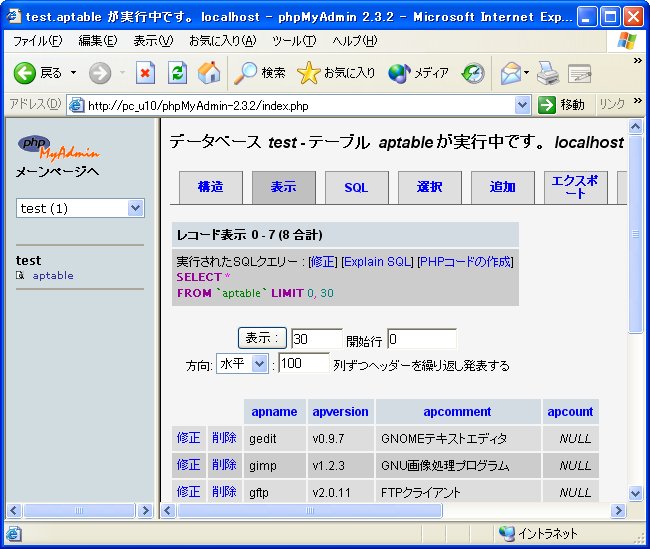
Task: Sort by apcount column header
Action: 570,412
